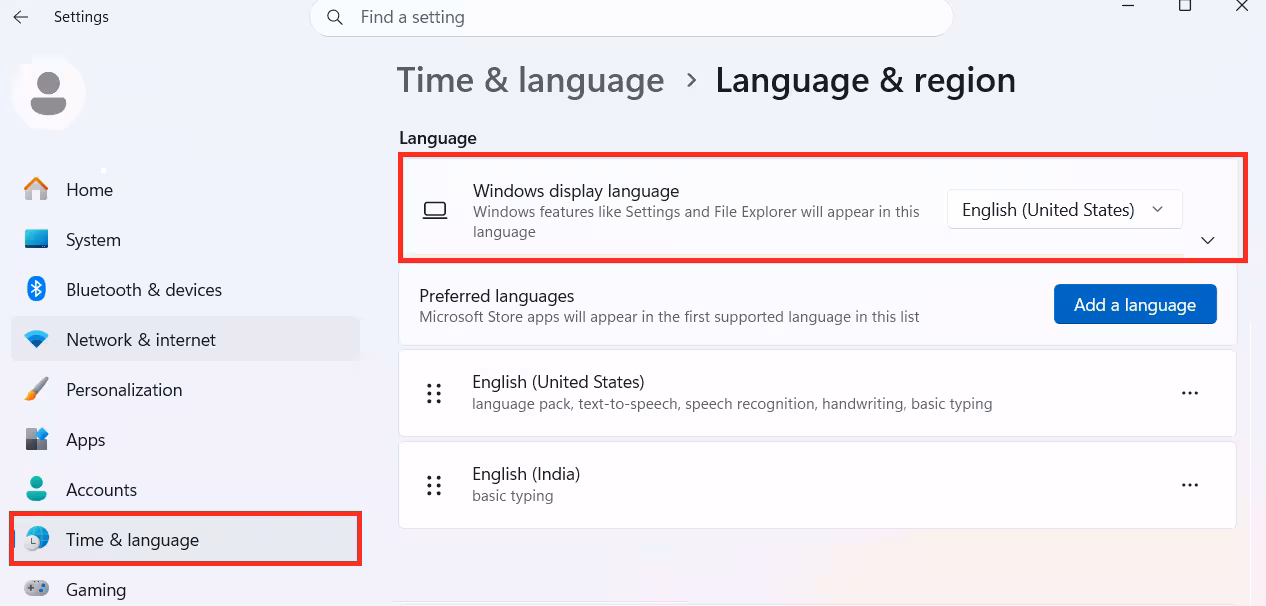Click the Personalization paintbrush icon
Viewport: 1266px width, 606px height.
36,389
